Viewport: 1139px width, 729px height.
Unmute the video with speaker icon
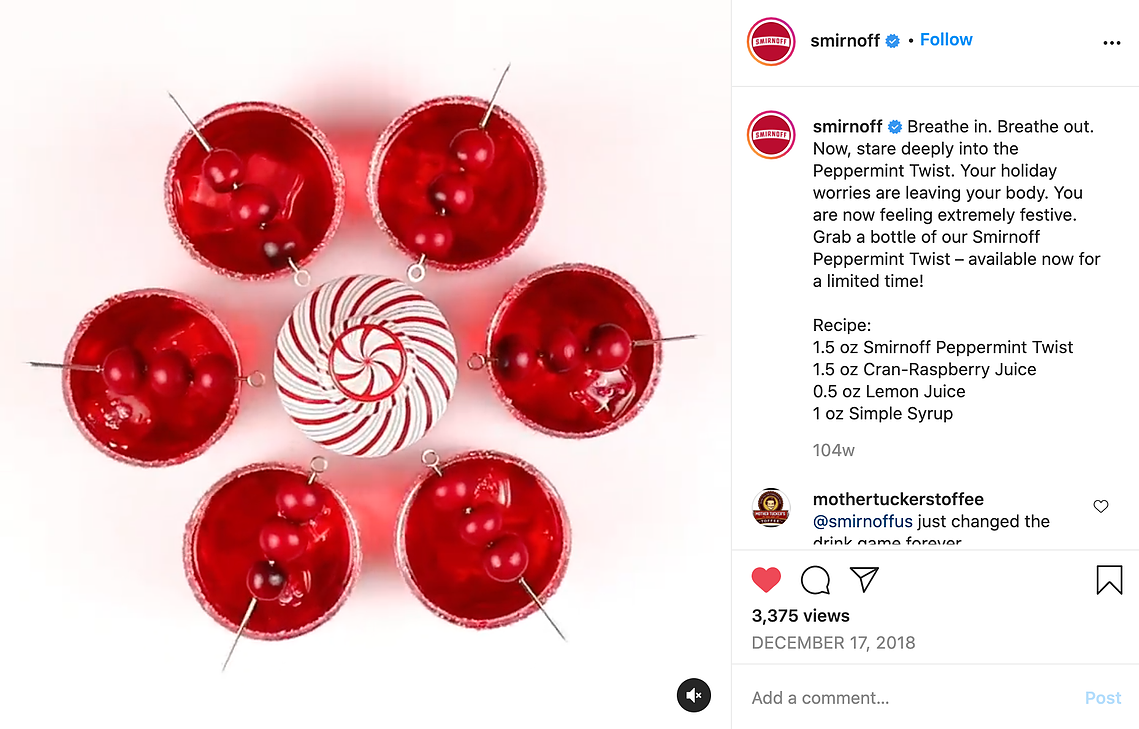(694, 696)
